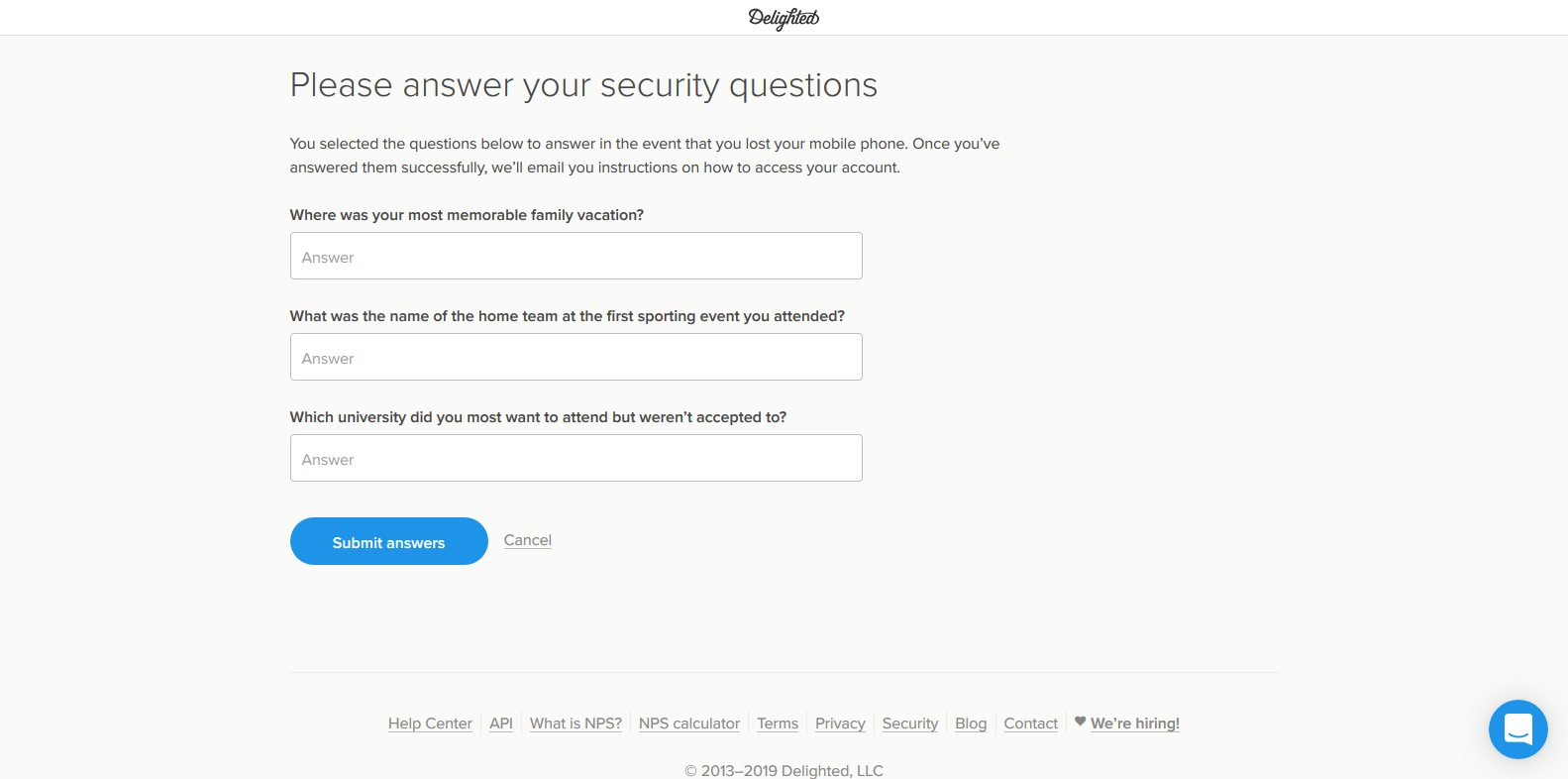This screenshot has height=779, width=1568.
Task: Focus the university answer field
Action: tap(576, 458)
